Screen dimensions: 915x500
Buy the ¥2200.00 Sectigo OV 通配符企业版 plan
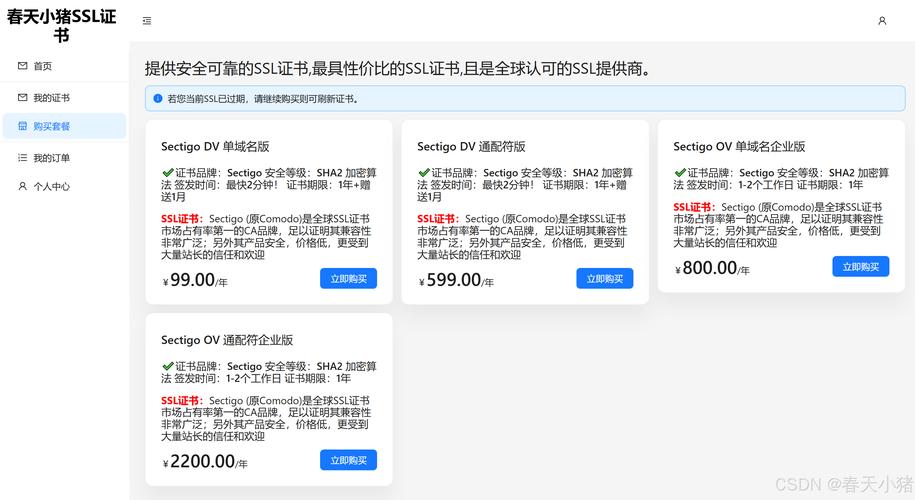(x=348, y=460)
